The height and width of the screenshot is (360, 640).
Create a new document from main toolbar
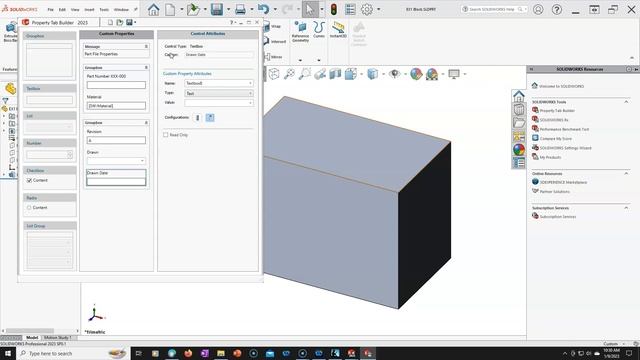(170, 9)
